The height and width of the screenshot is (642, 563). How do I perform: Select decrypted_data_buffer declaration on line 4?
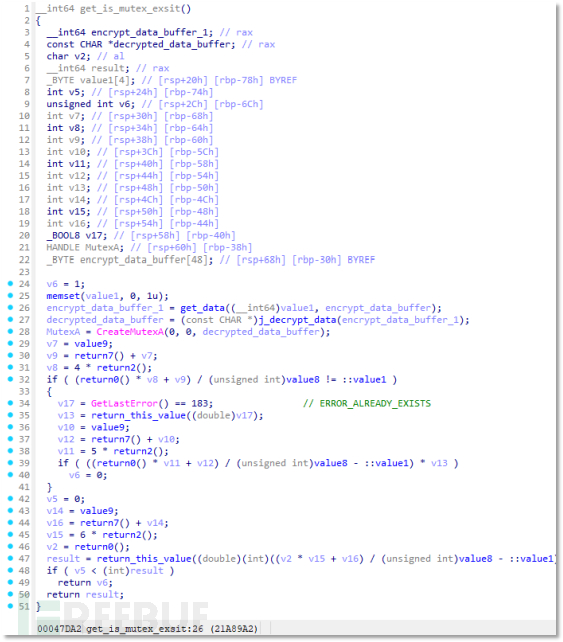coord(171,44)
